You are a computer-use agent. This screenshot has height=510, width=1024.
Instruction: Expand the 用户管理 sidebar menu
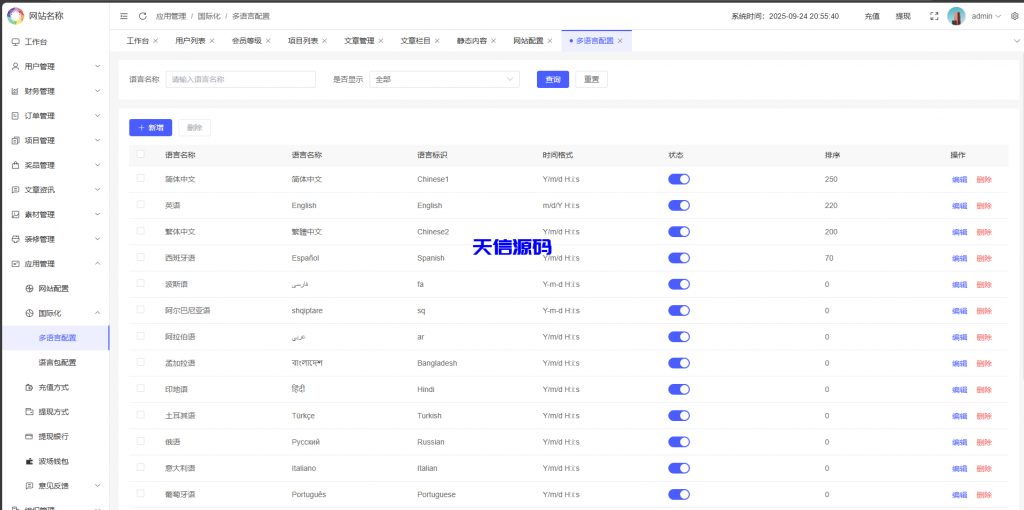[x=55, y=66]
